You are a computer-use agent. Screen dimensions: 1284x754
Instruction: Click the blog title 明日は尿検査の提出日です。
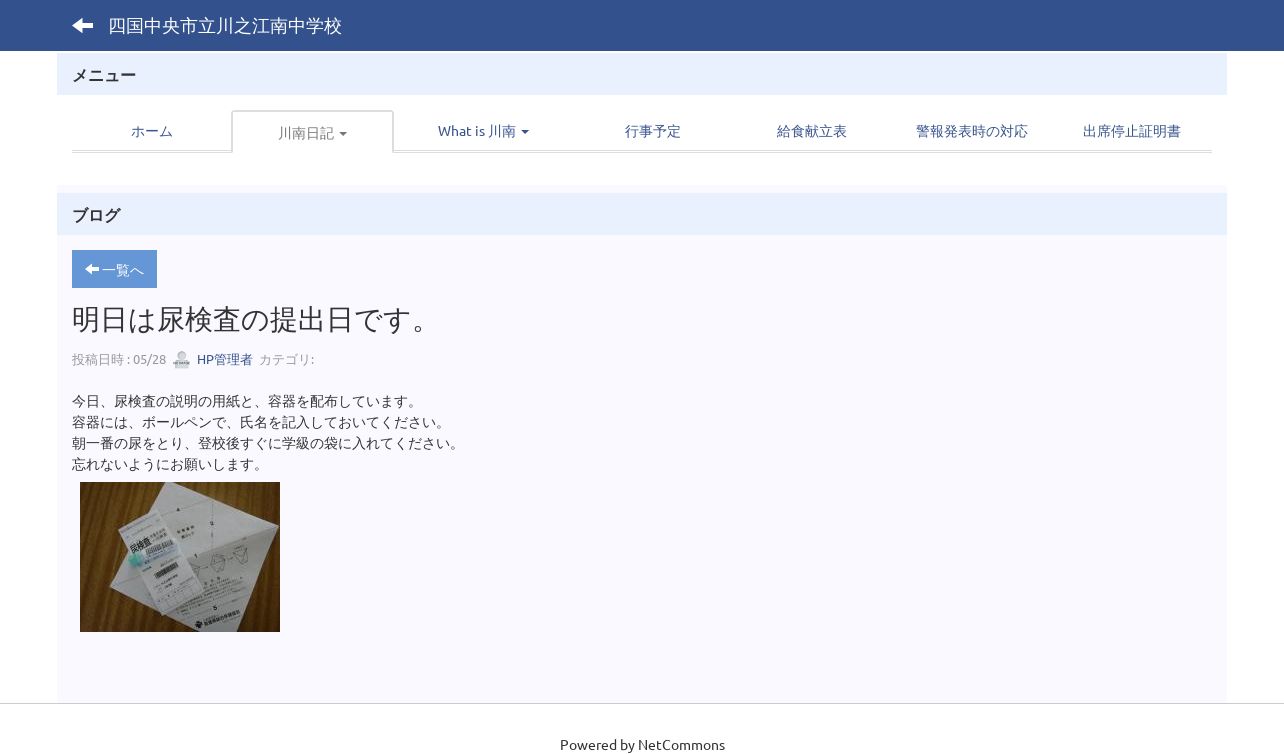pyautogui.click(x=253, y=320)
